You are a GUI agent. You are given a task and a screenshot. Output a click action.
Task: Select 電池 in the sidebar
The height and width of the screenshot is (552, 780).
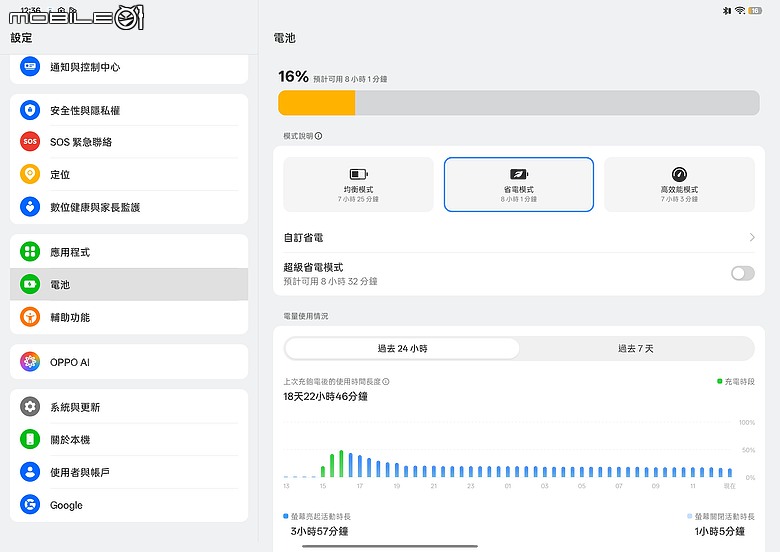pyautogui.click(x=129, y=284)
